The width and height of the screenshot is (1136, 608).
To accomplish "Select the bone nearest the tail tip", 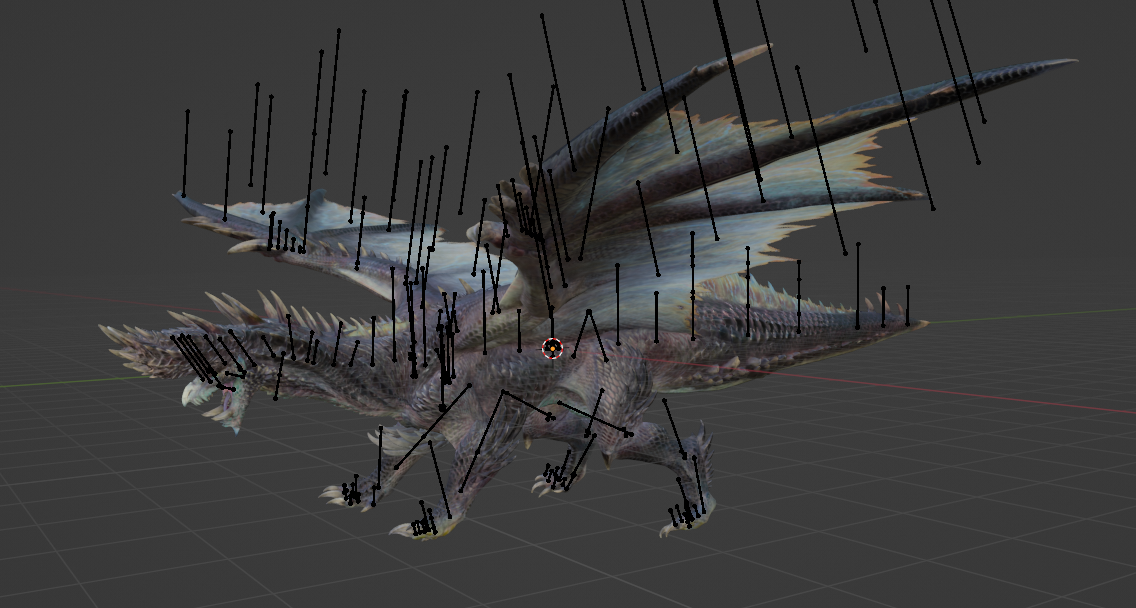I will coord(907,305).
